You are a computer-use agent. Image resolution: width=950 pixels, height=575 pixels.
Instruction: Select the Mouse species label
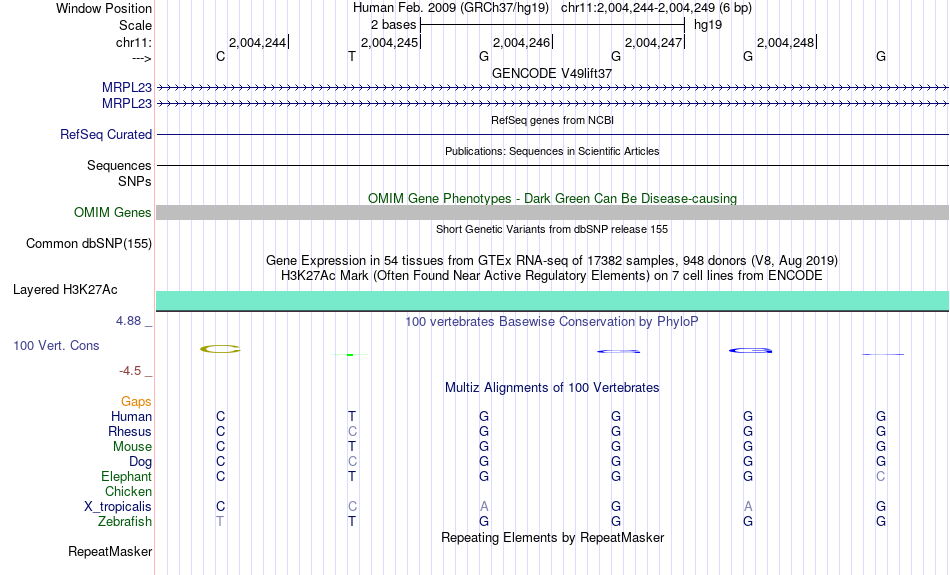point(132,447)
